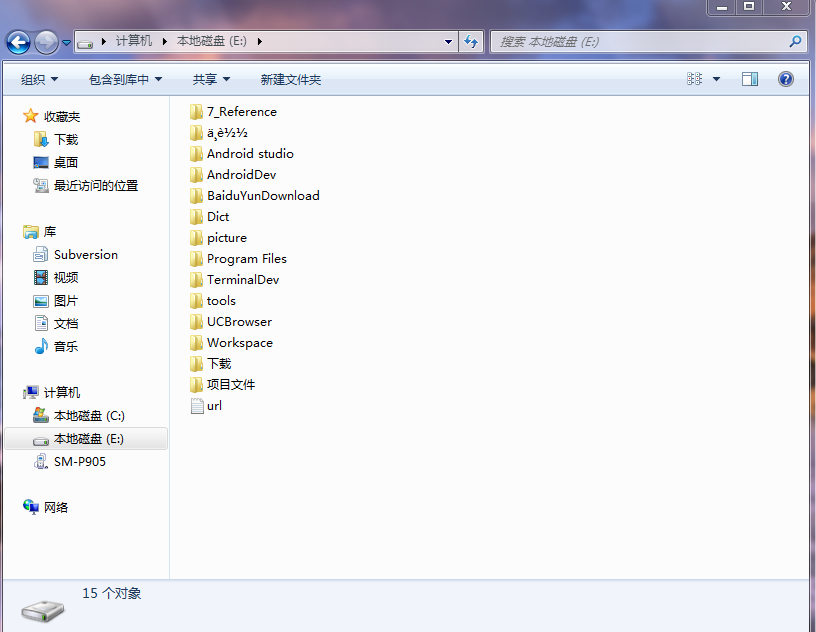Open the 共享 menu
The height and width of the screenshot is (632, 816).
click(x=211, y=80)
